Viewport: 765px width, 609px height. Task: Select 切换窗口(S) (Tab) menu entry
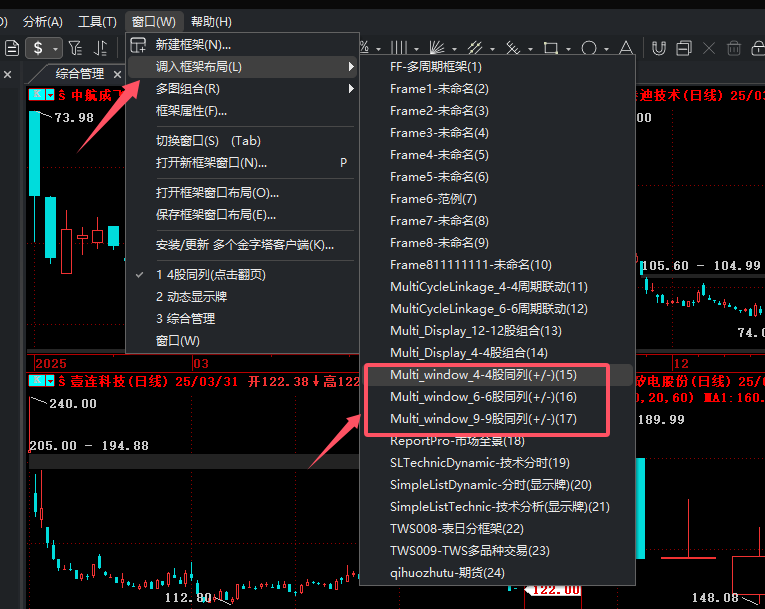[242, 141]
